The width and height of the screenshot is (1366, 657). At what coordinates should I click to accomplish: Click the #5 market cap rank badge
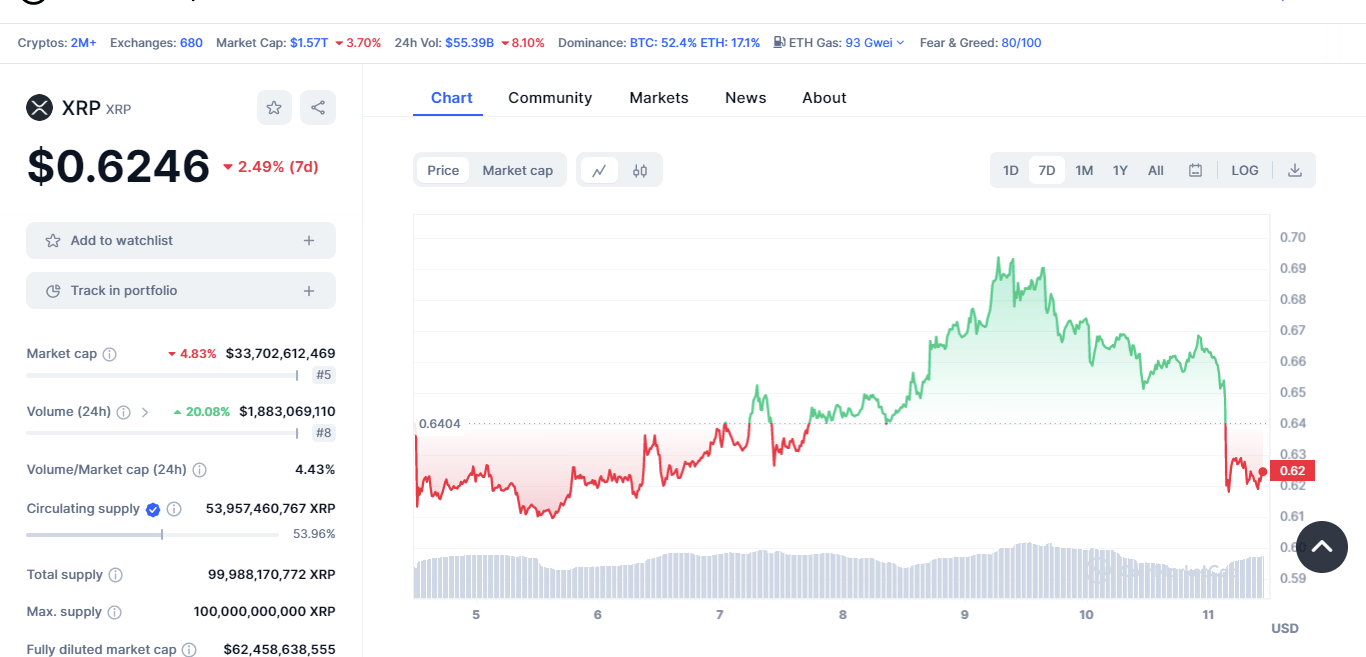[323, 375]
